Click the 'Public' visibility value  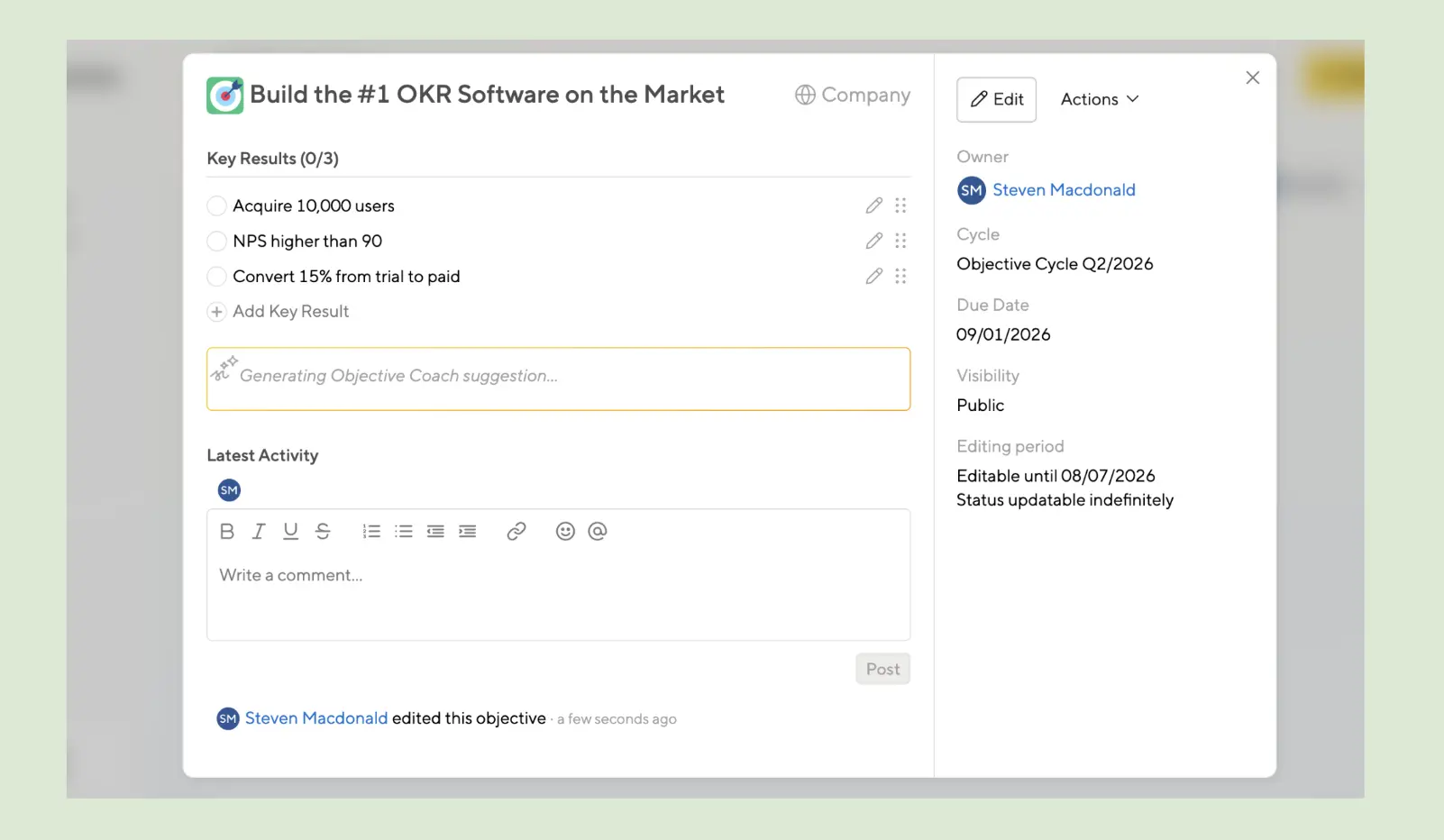(981, 406)
